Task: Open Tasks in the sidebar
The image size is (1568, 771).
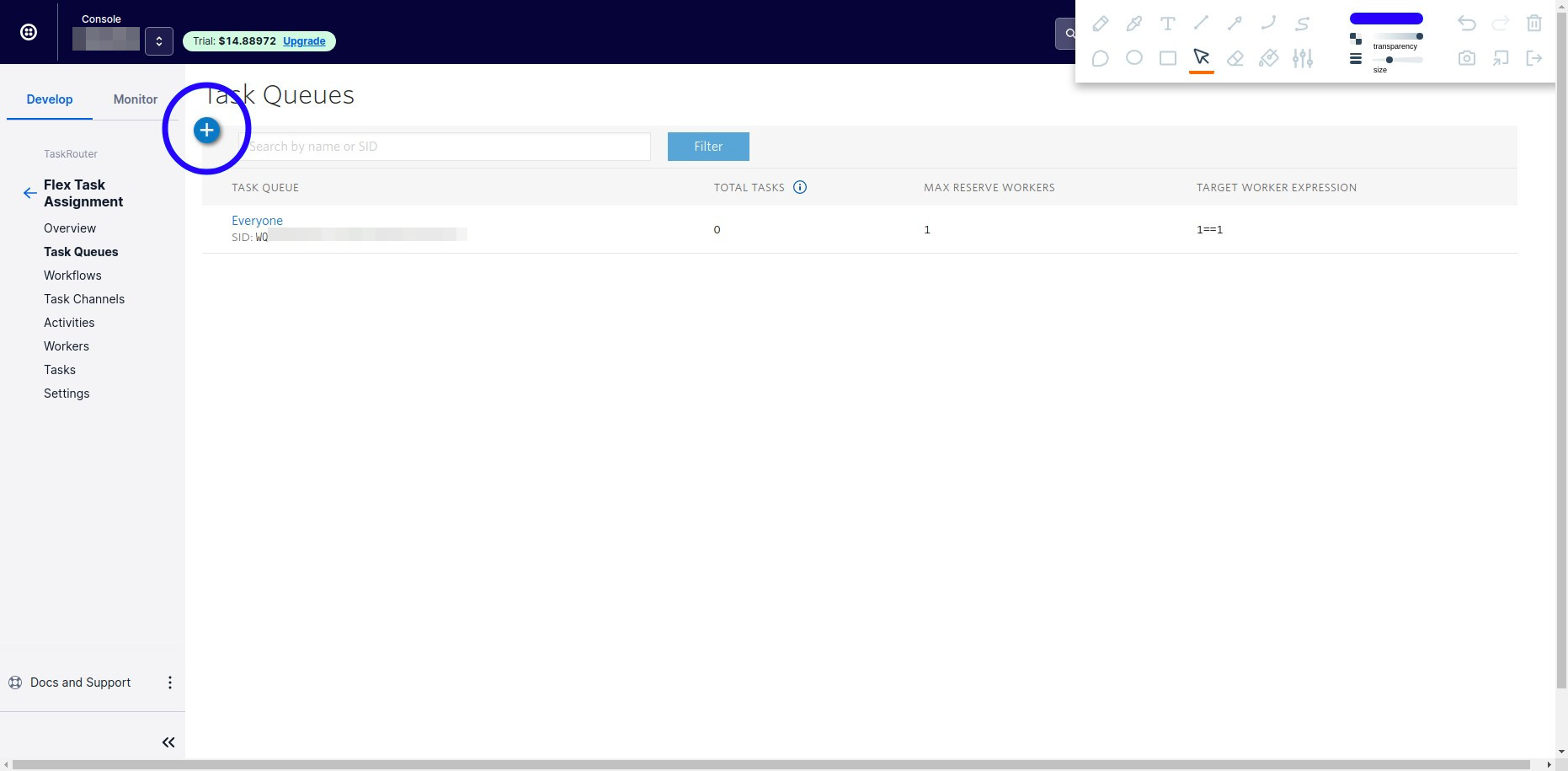Action: (60, 370)
